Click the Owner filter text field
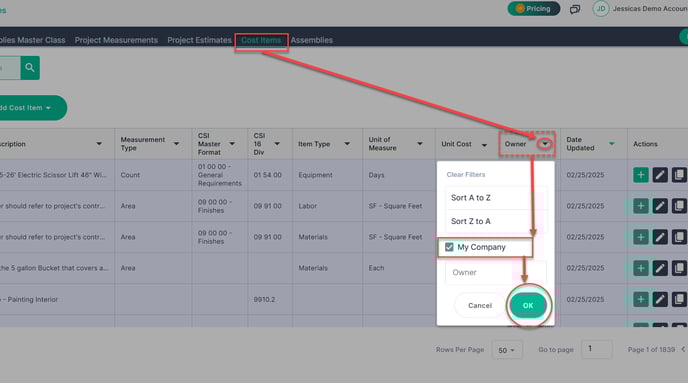688x383 pixels. click(x=496, y=272)
